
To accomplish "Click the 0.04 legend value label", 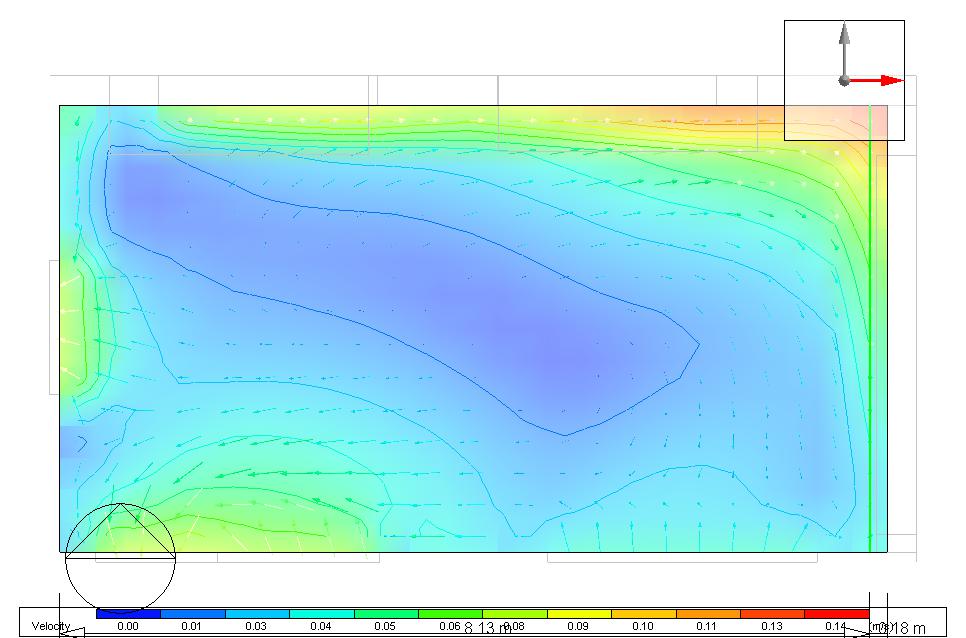I will pyautogui.click(x=320, y=626).
